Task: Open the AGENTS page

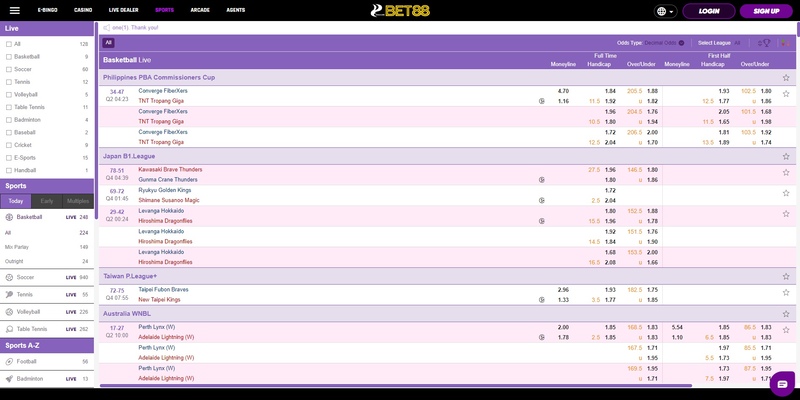Action: click(x=235, y=10)
